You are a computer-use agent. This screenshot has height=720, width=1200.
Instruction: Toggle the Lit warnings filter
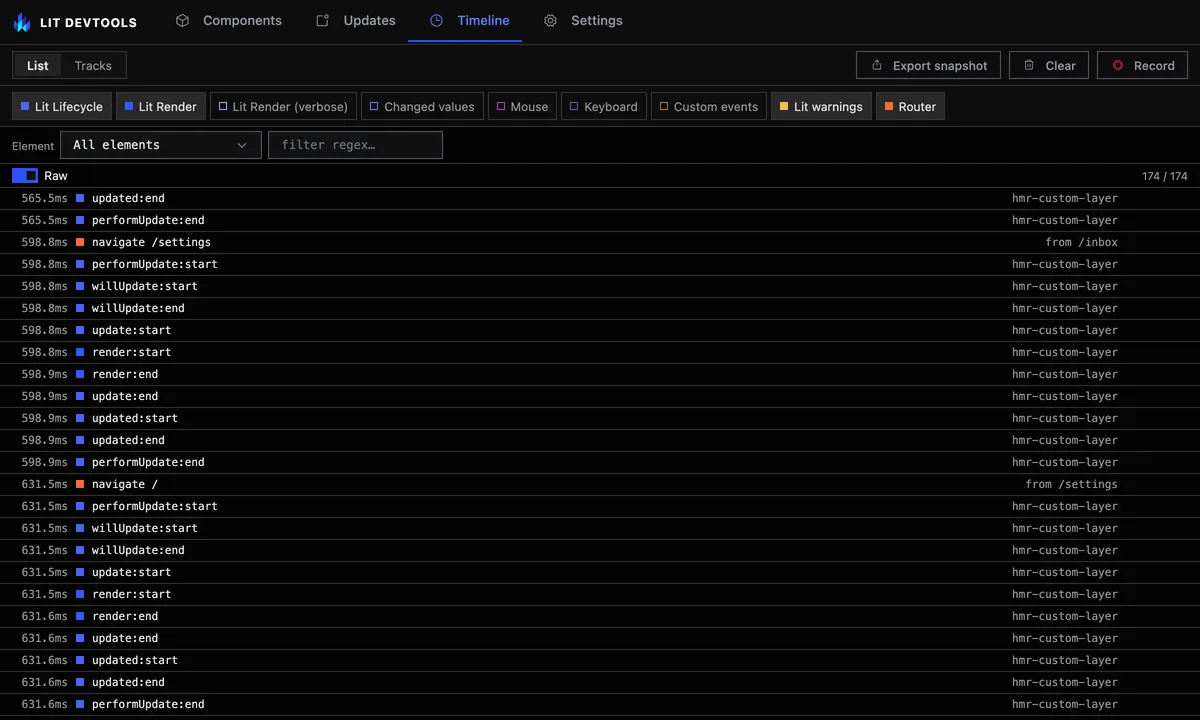821,107
